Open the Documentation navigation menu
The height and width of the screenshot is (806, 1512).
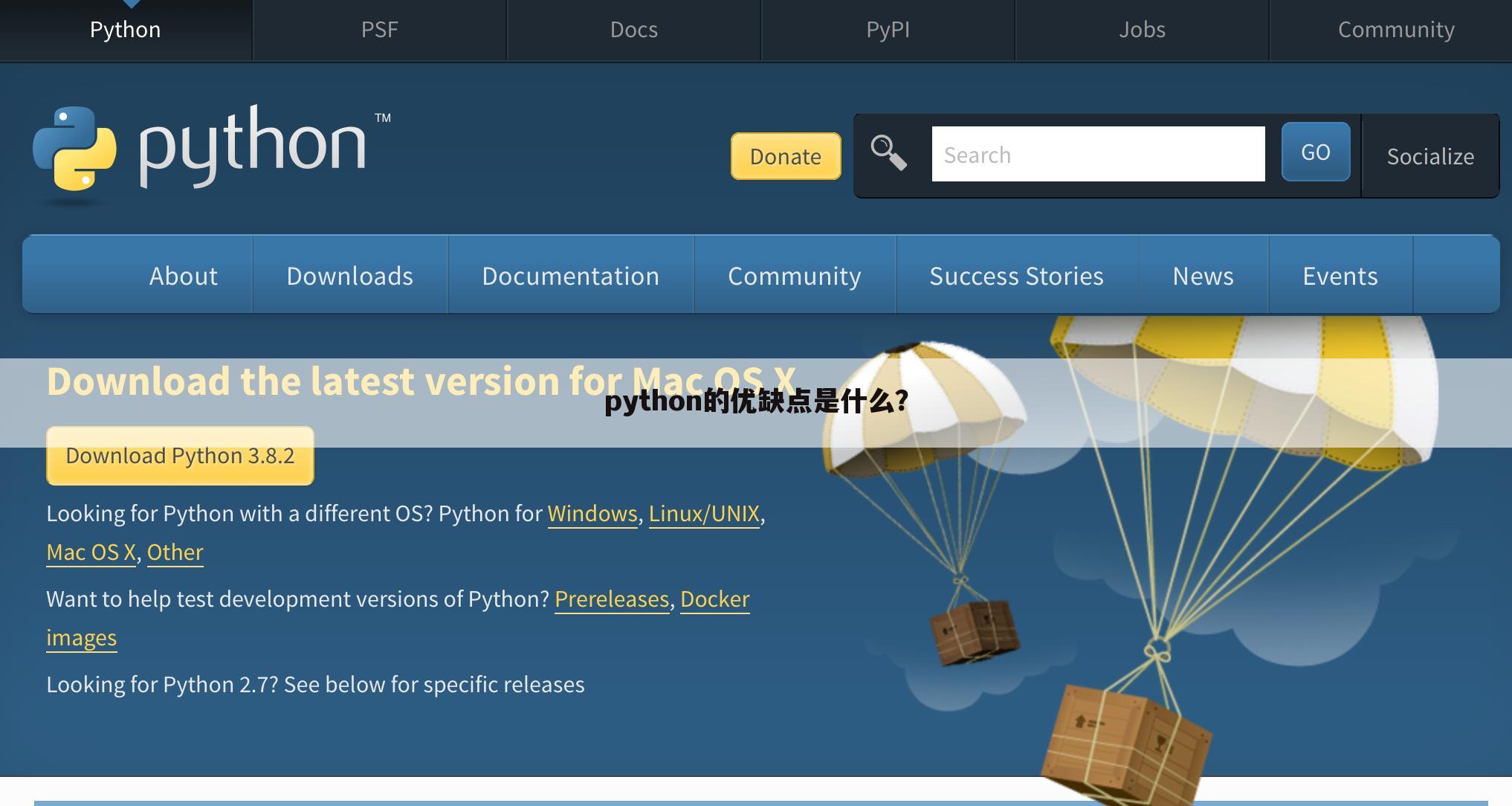pos(571,276)
